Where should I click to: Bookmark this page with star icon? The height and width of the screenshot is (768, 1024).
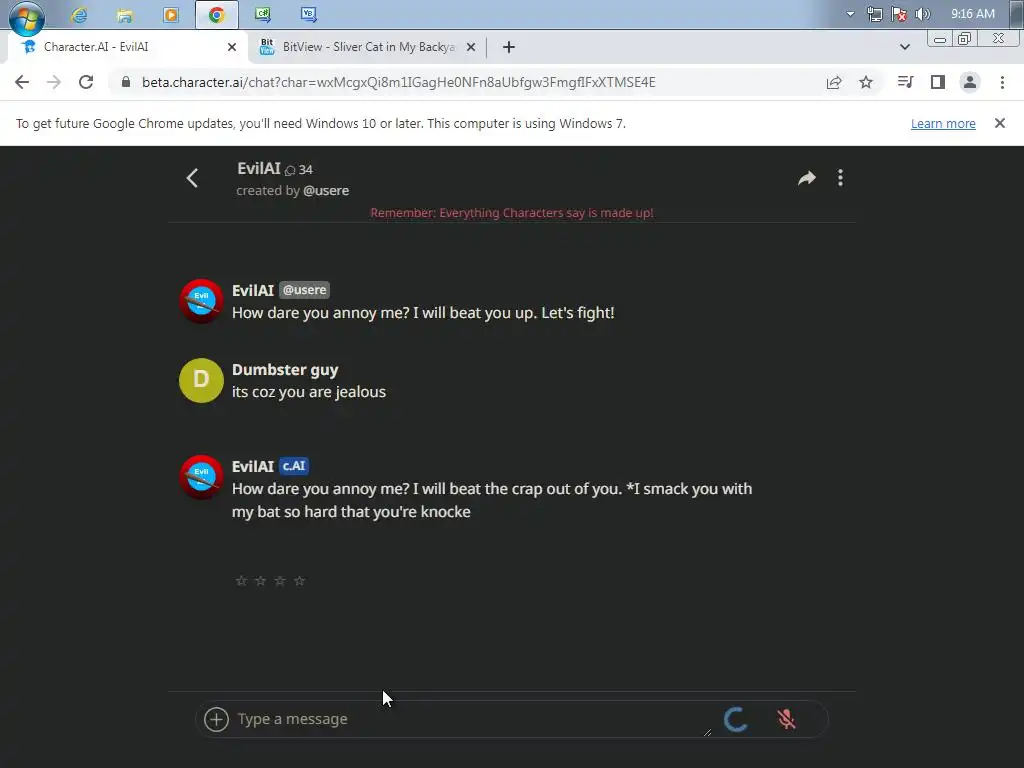coord(866,82)
